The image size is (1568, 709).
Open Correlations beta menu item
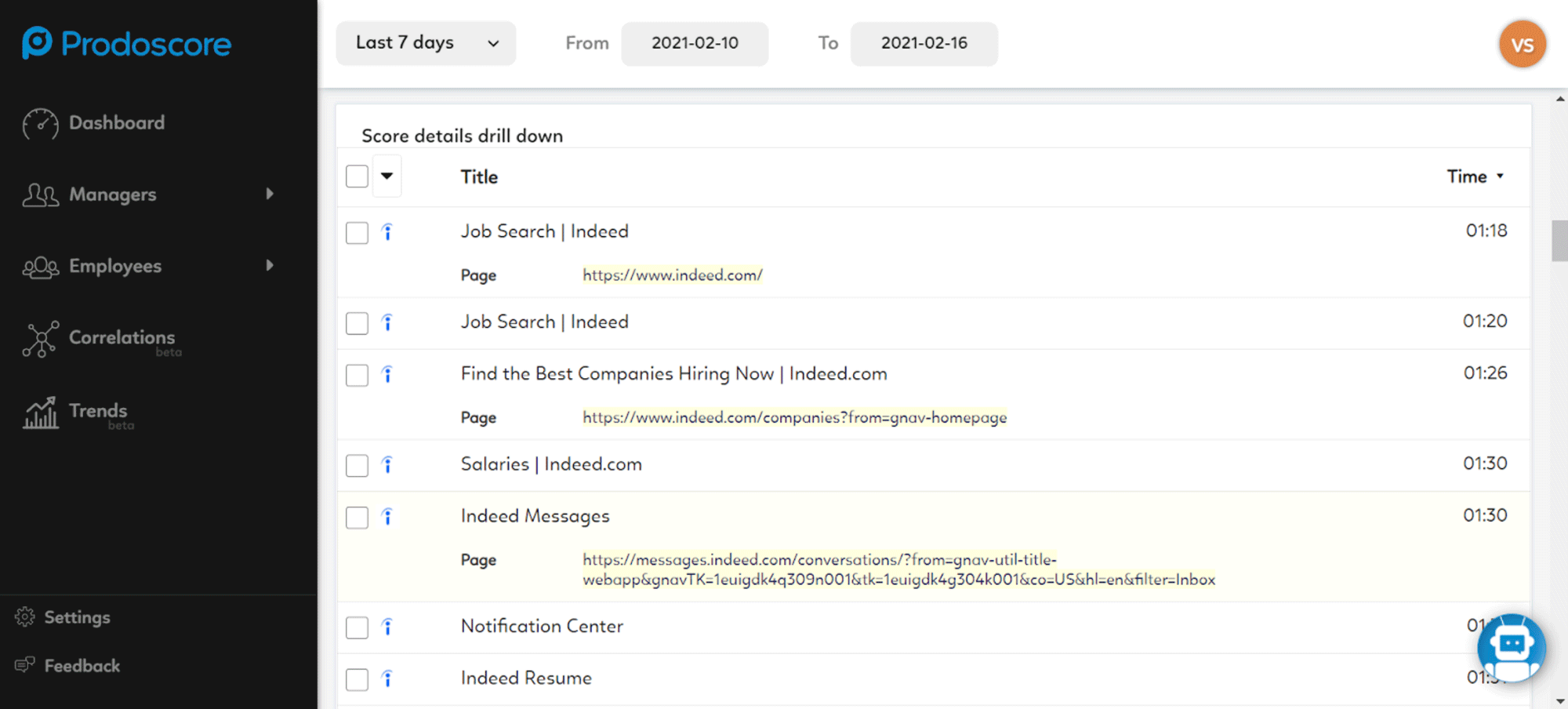(x=122, y=338)
